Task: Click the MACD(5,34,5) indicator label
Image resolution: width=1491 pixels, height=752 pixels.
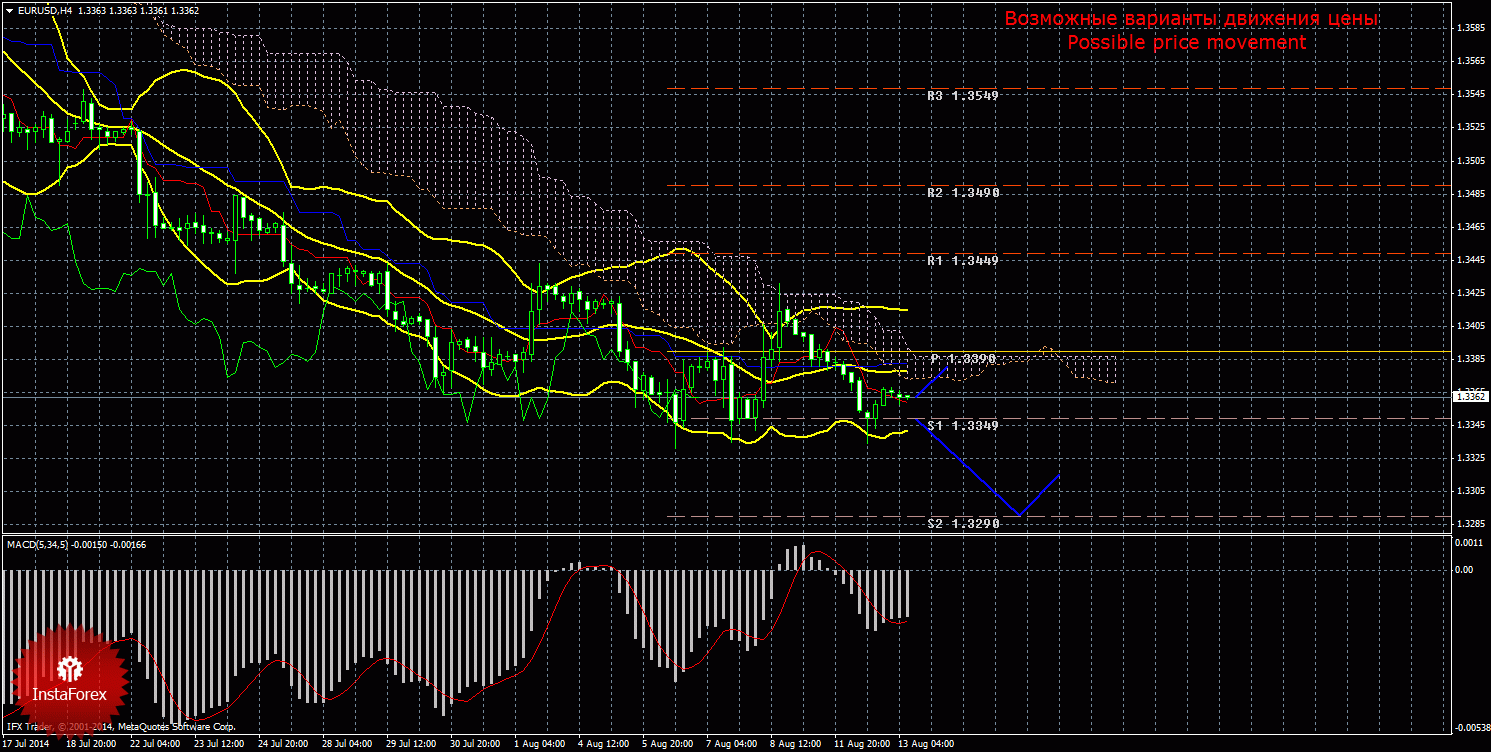Action: [40, 544]
